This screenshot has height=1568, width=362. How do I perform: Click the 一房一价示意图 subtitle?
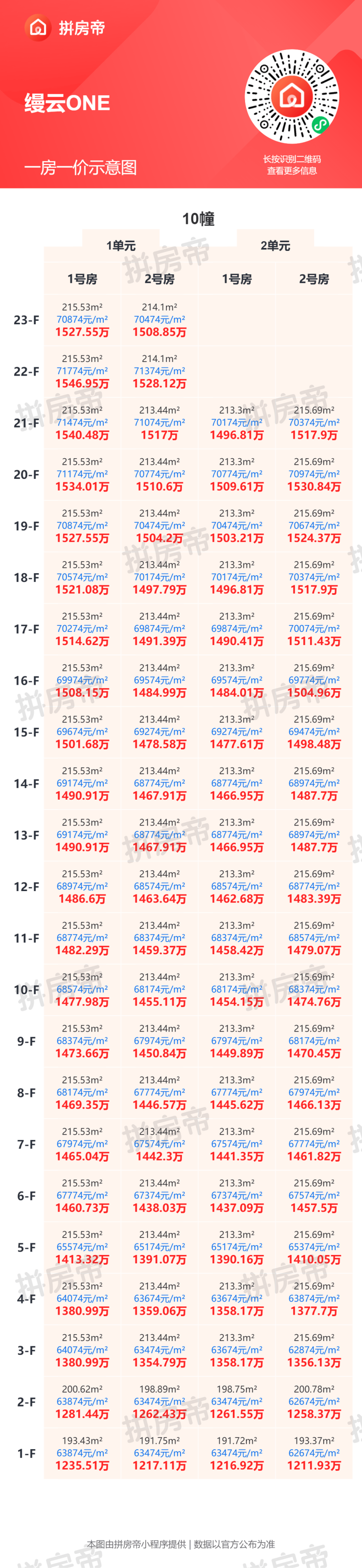tap(80, 167)
